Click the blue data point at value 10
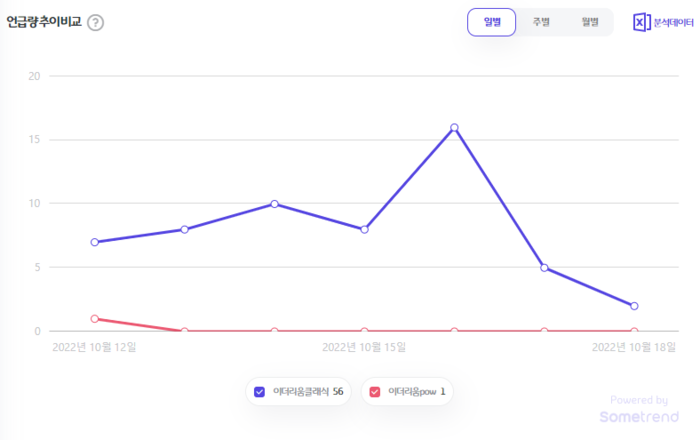 (x=275, y=204)
